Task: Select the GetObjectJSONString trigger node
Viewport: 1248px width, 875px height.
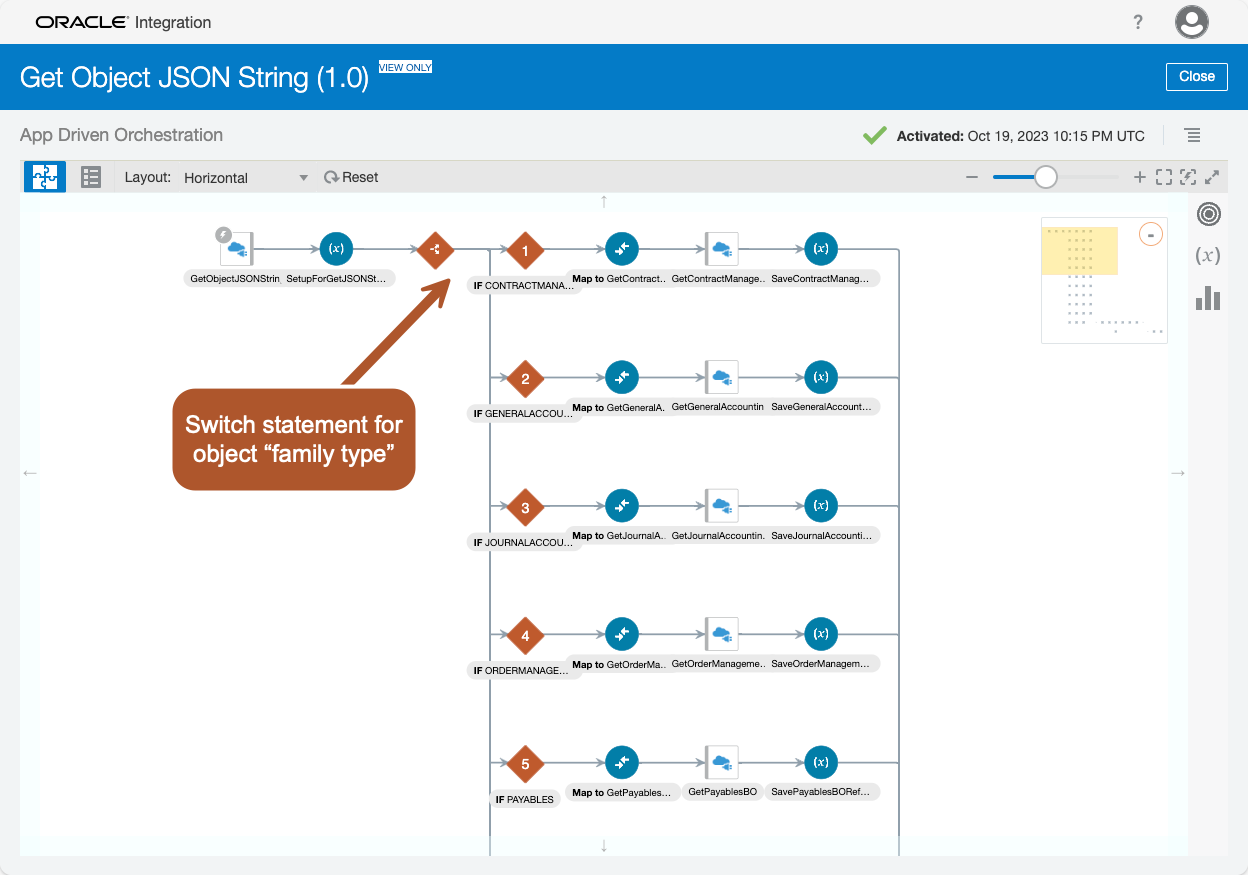Action: point(238,248)
